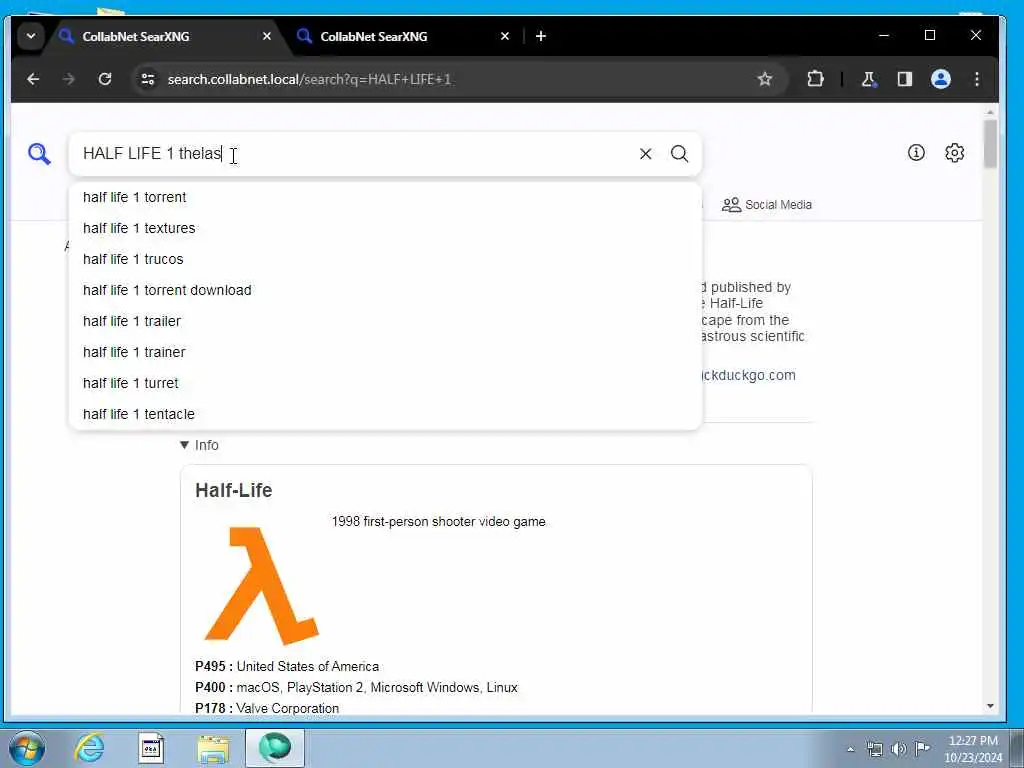Open Chrome Labs flask icon
The height and width of the screenshot is (768, 1024).
pyautogui.click(x=869, y=79)
